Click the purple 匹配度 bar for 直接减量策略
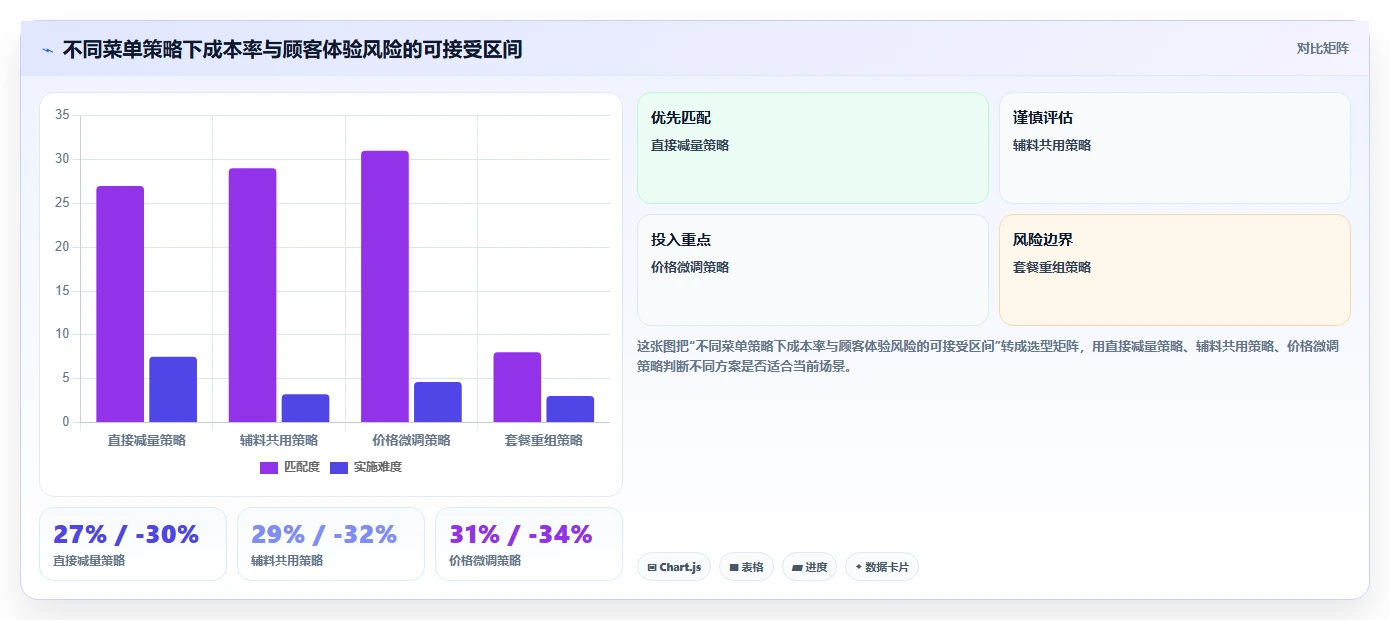 [x=120, y=304]
